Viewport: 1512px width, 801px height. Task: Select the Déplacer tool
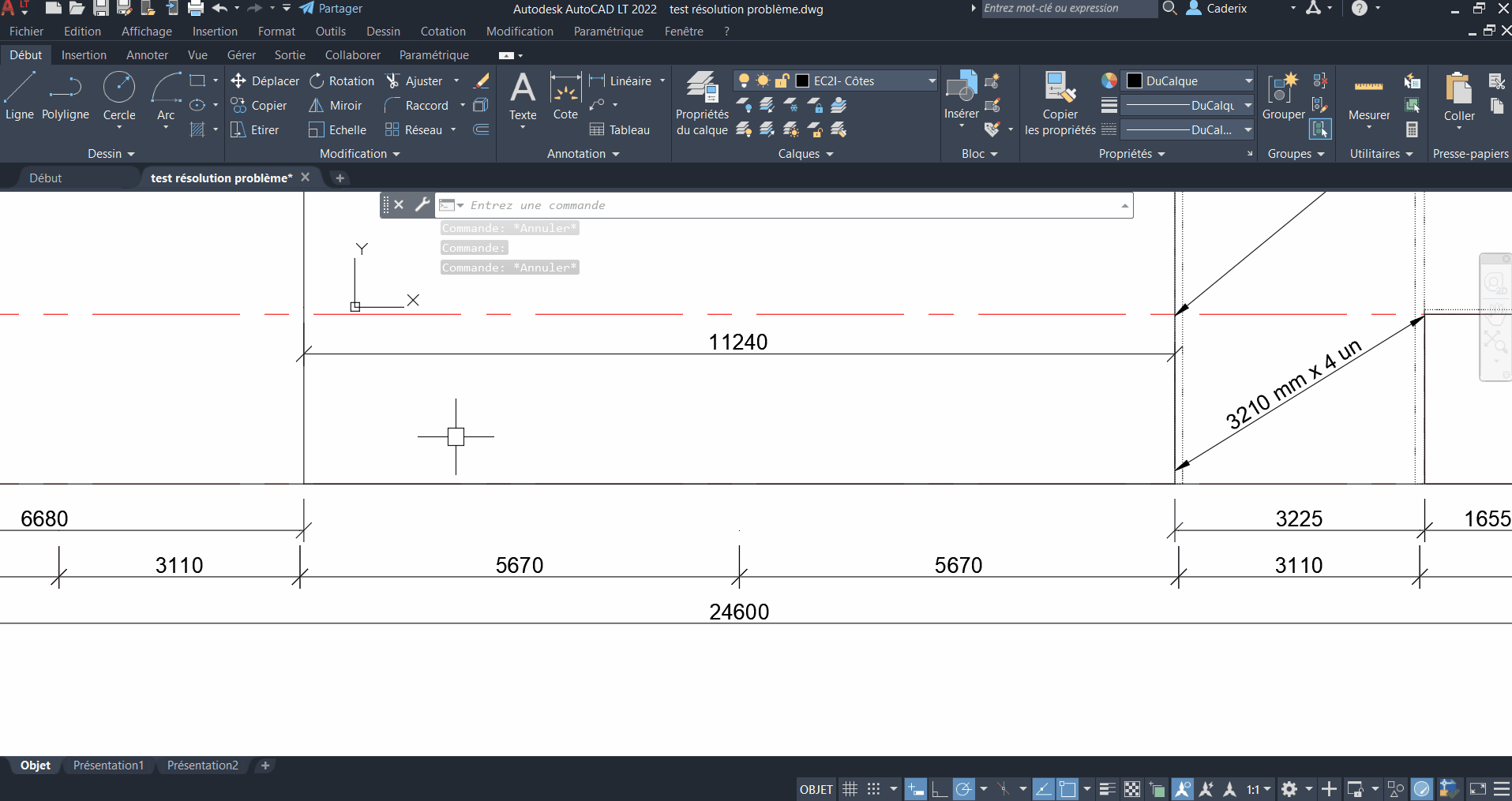pyautogui.click(x=265, y=80)
